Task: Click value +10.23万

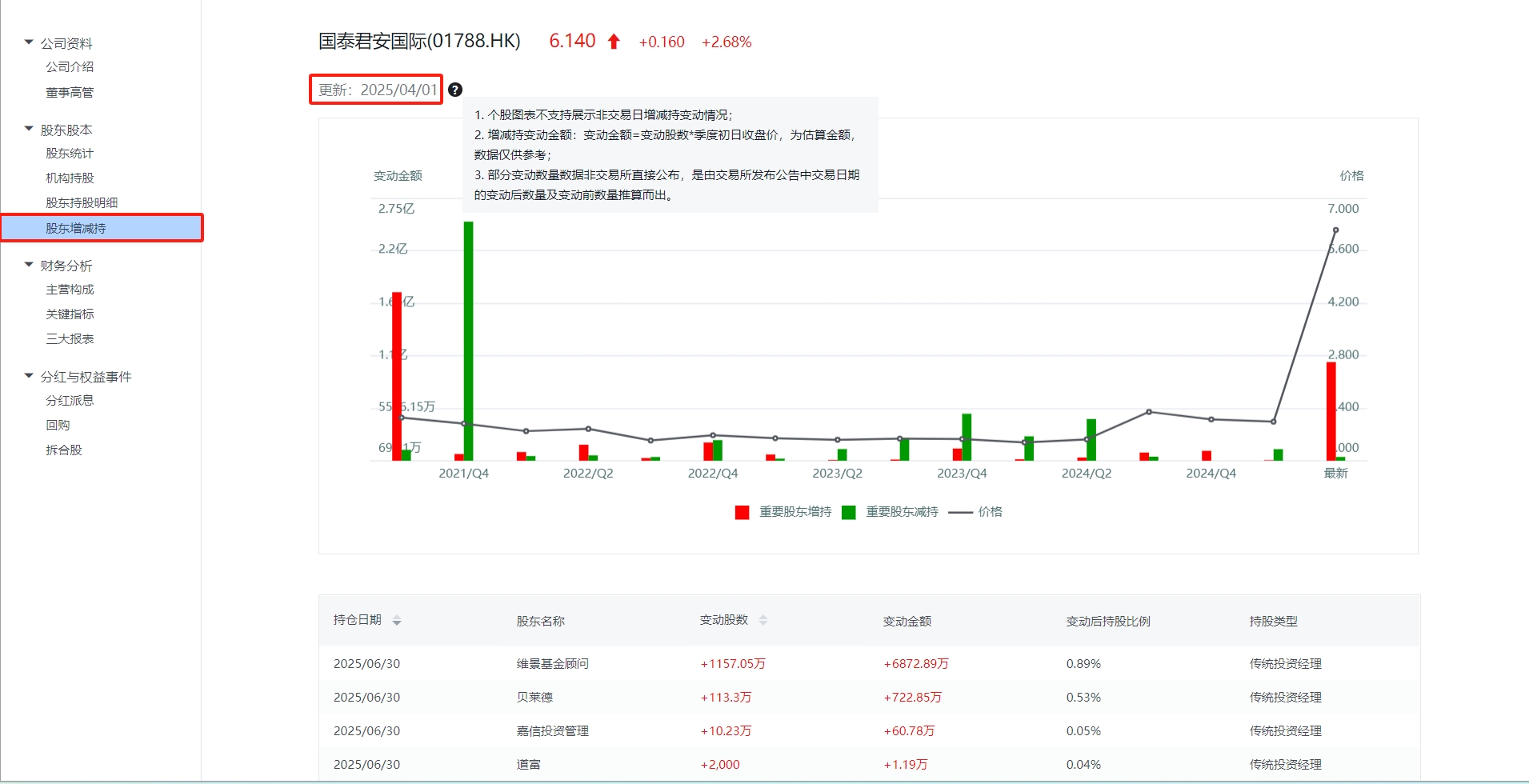Action: coord(726,731)
